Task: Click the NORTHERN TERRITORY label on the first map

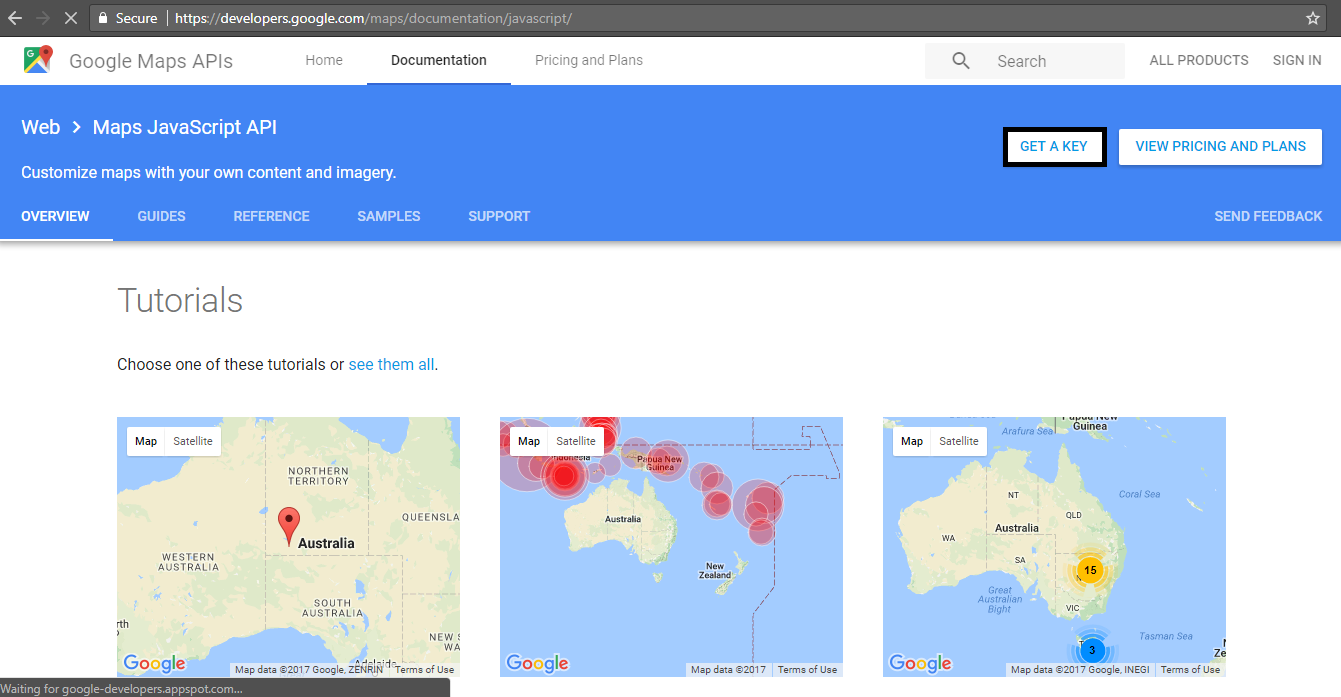Action: point(318,475)
